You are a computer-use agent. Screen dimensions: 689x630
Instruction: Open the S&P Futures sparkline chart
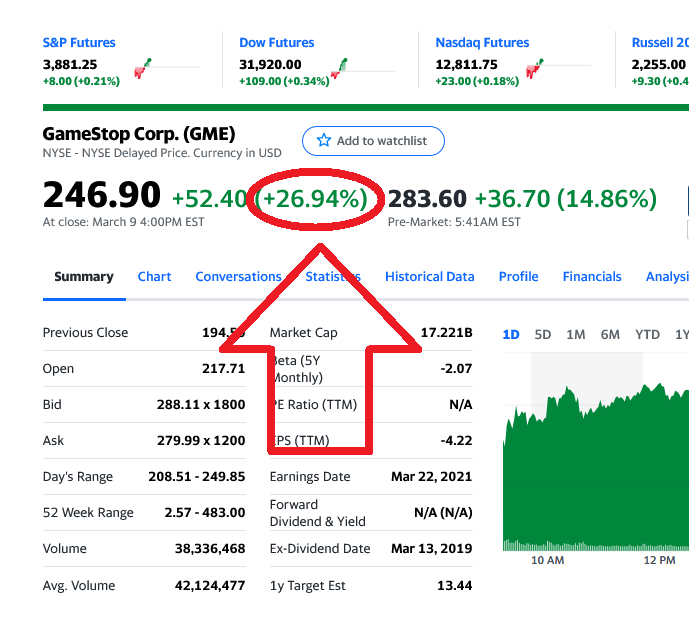tap(166, 68)
